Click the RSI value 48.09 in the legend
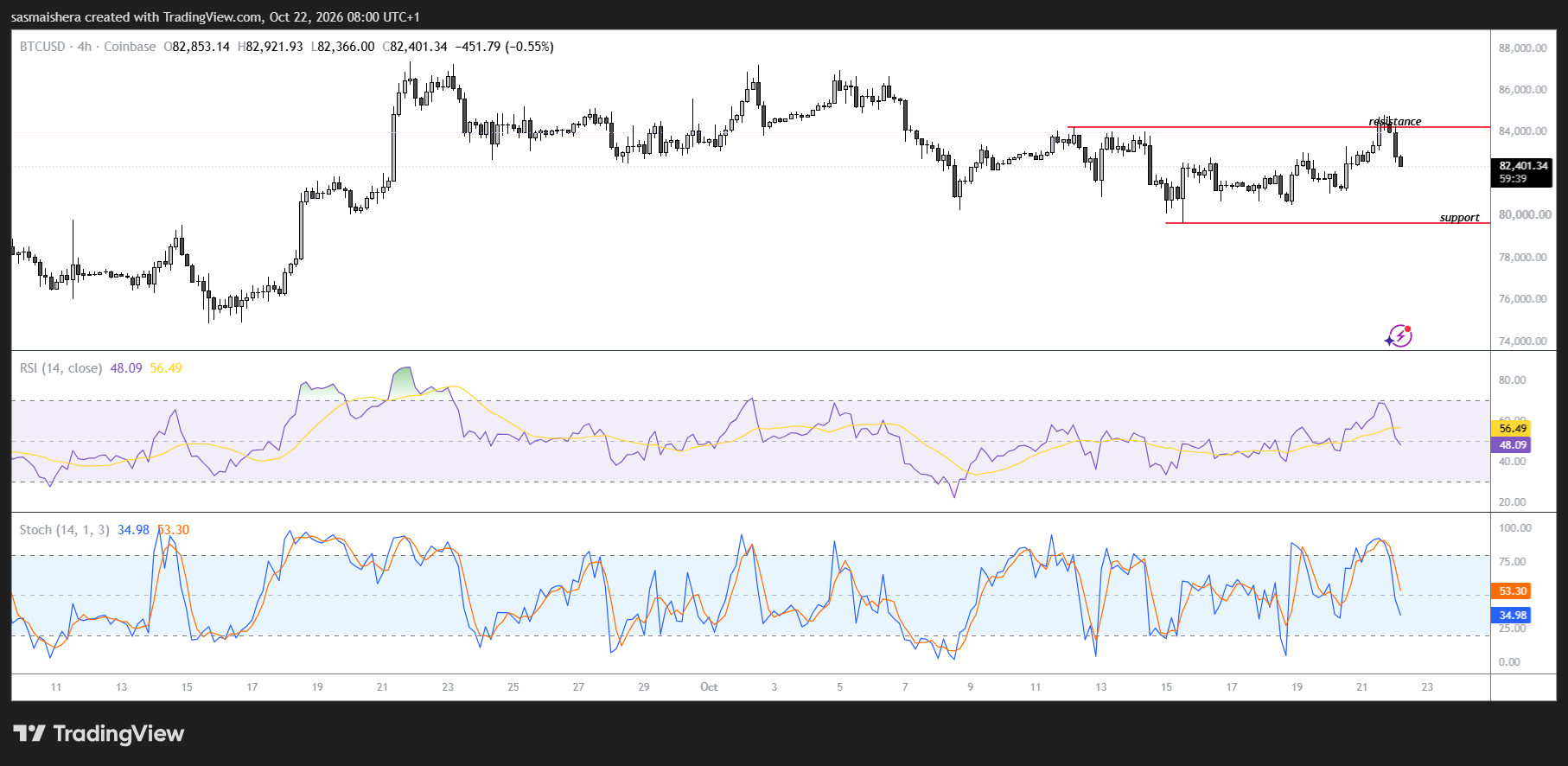1568x766 pixels. (x=126, y=368)
